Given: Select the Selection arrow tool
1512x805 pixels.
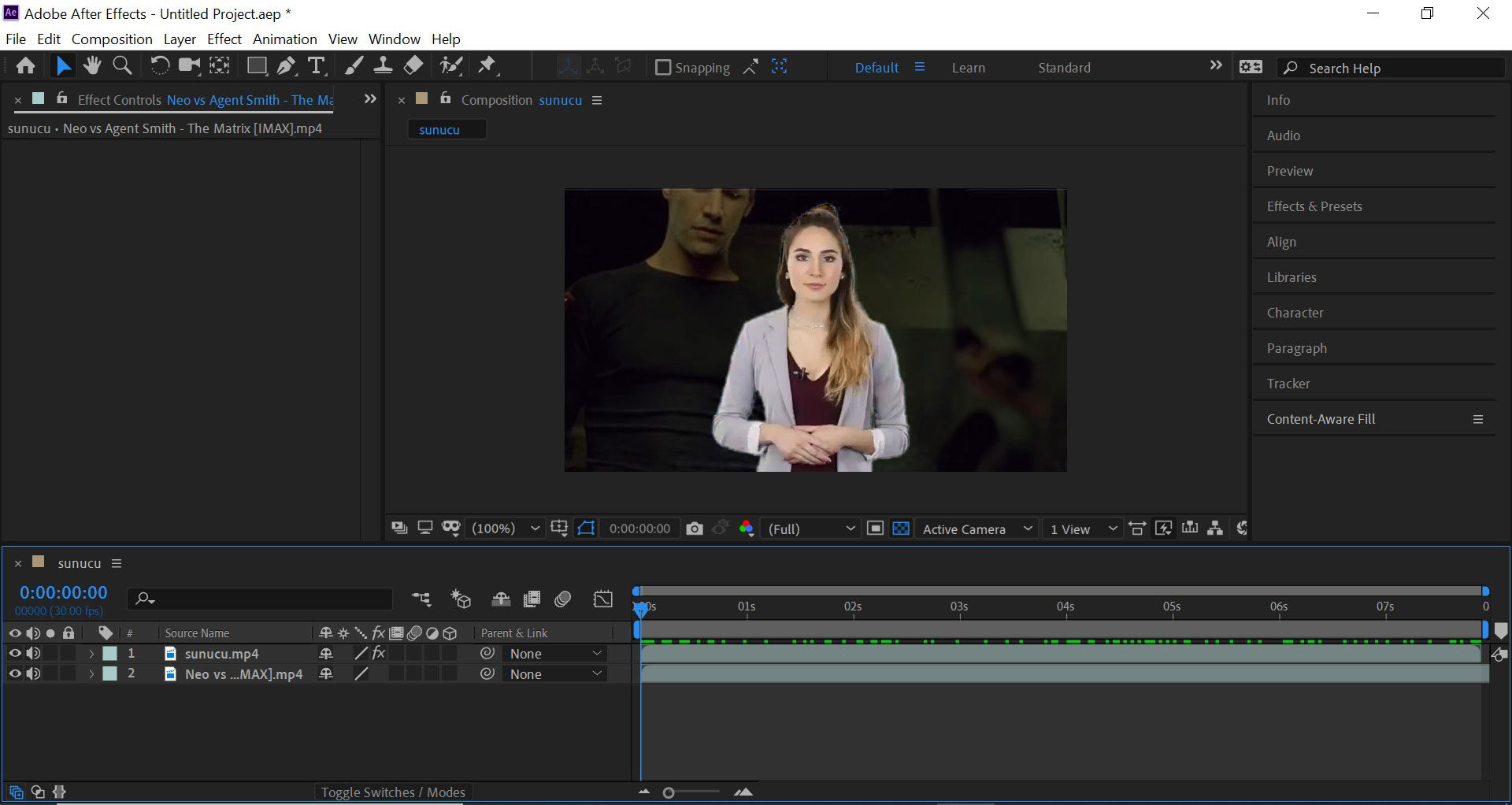Looking at the screenshot, I should (63, 66).
